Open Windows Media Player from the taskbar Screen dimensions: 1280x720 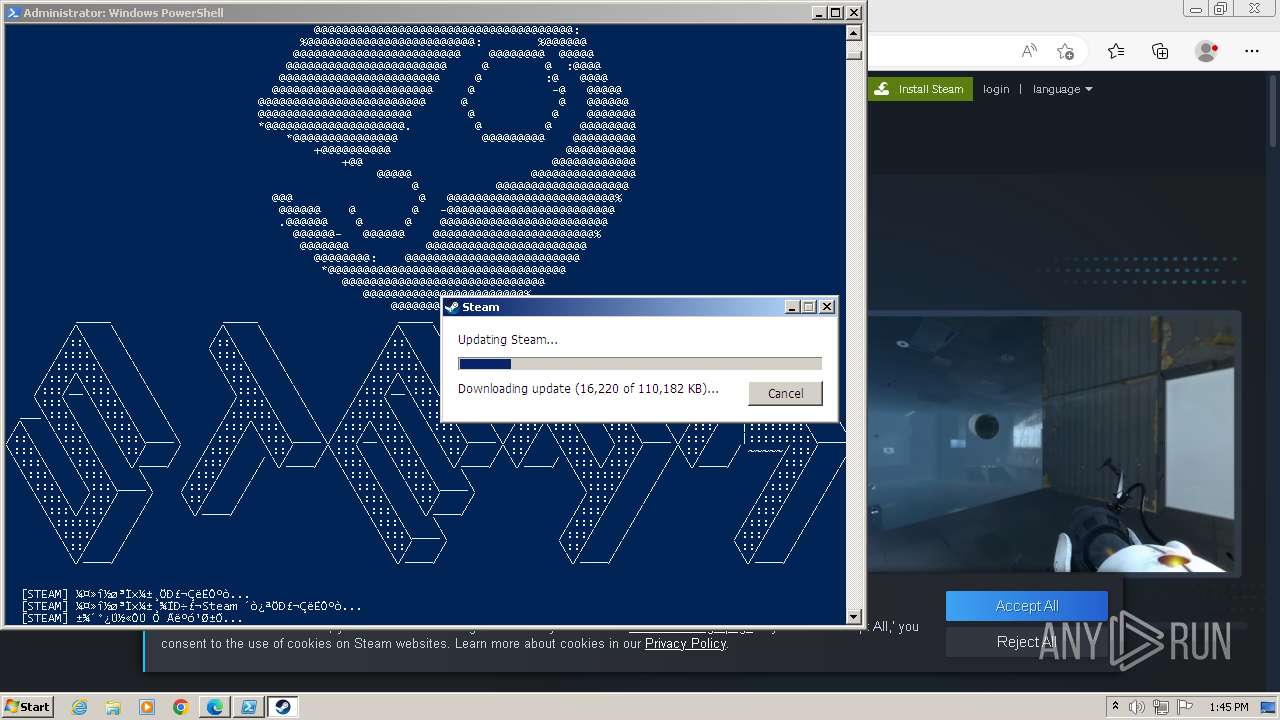(x=147, y=707)
